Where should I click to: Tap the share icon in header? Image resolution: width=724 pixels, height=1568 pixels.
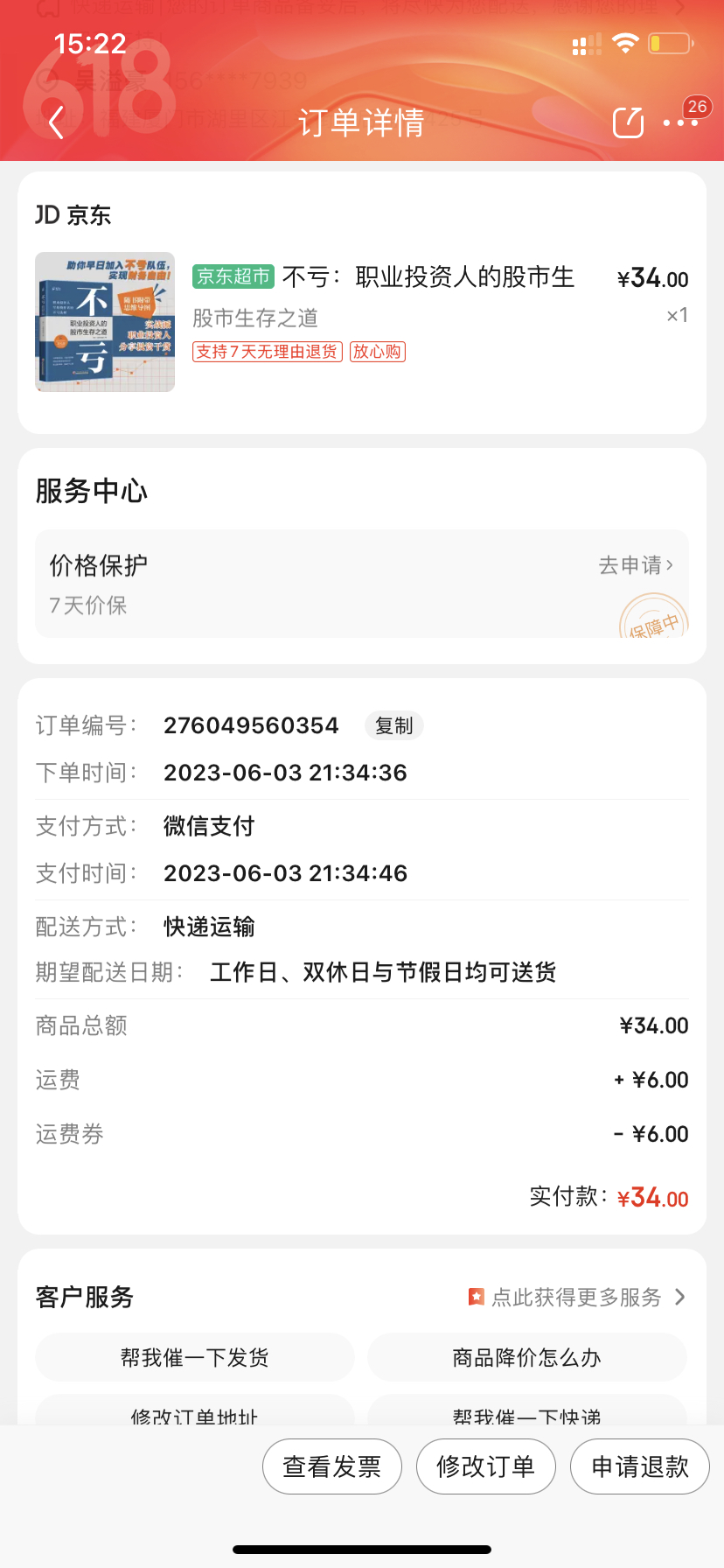628,122
